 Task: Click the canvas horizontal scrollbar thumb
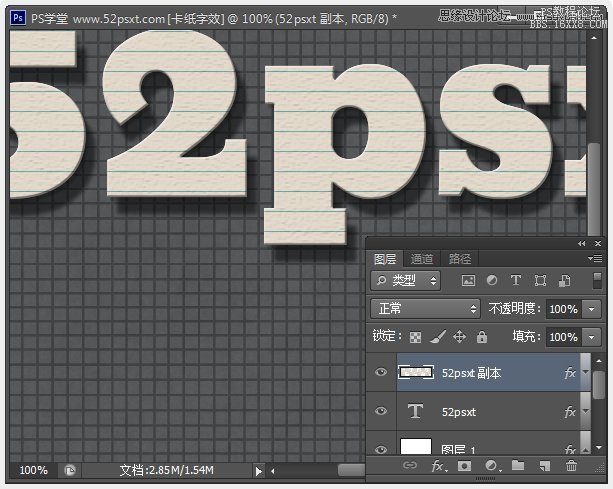click(x=351, y=470)
